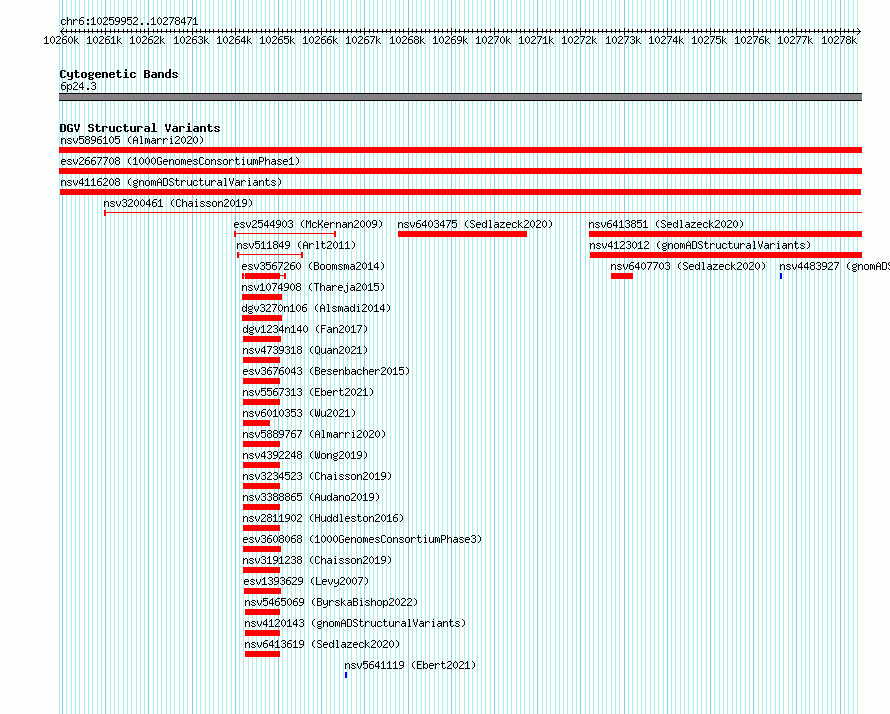Image resolution: width=890 pixels, height=714 pixels.
Task: Click nsv6010353 (Wu2021) label
Action: click(x=299, y=413)
